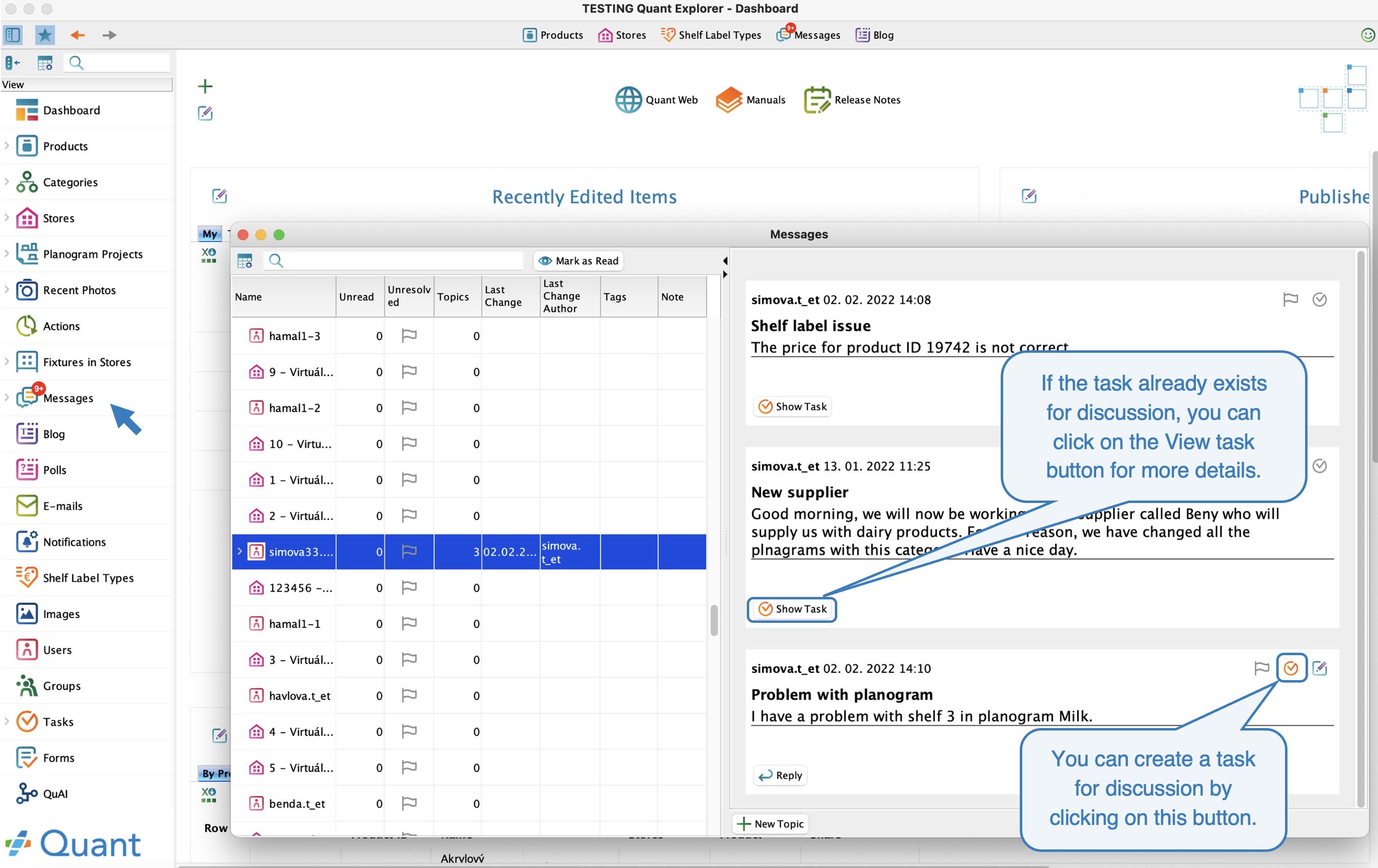
Task: Click the Messages window search field
Action: [393, 261]
